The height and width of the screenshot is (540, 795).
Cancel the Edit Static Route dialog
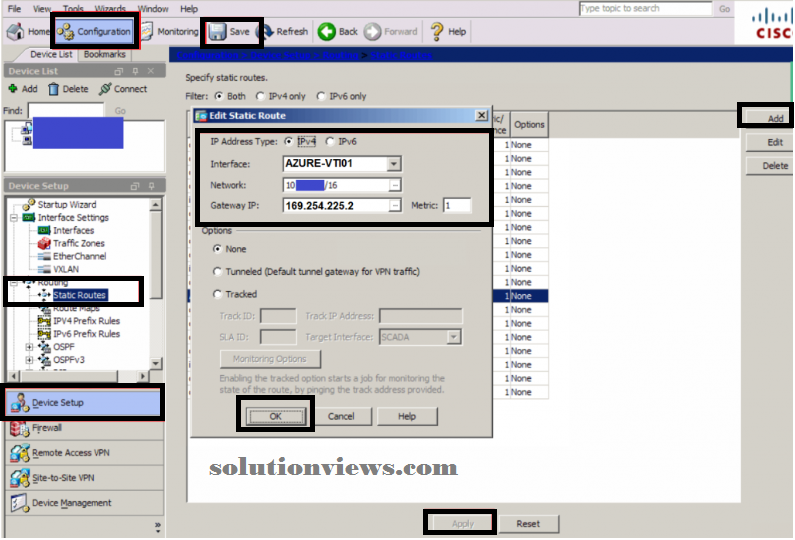tap(341, 416)
